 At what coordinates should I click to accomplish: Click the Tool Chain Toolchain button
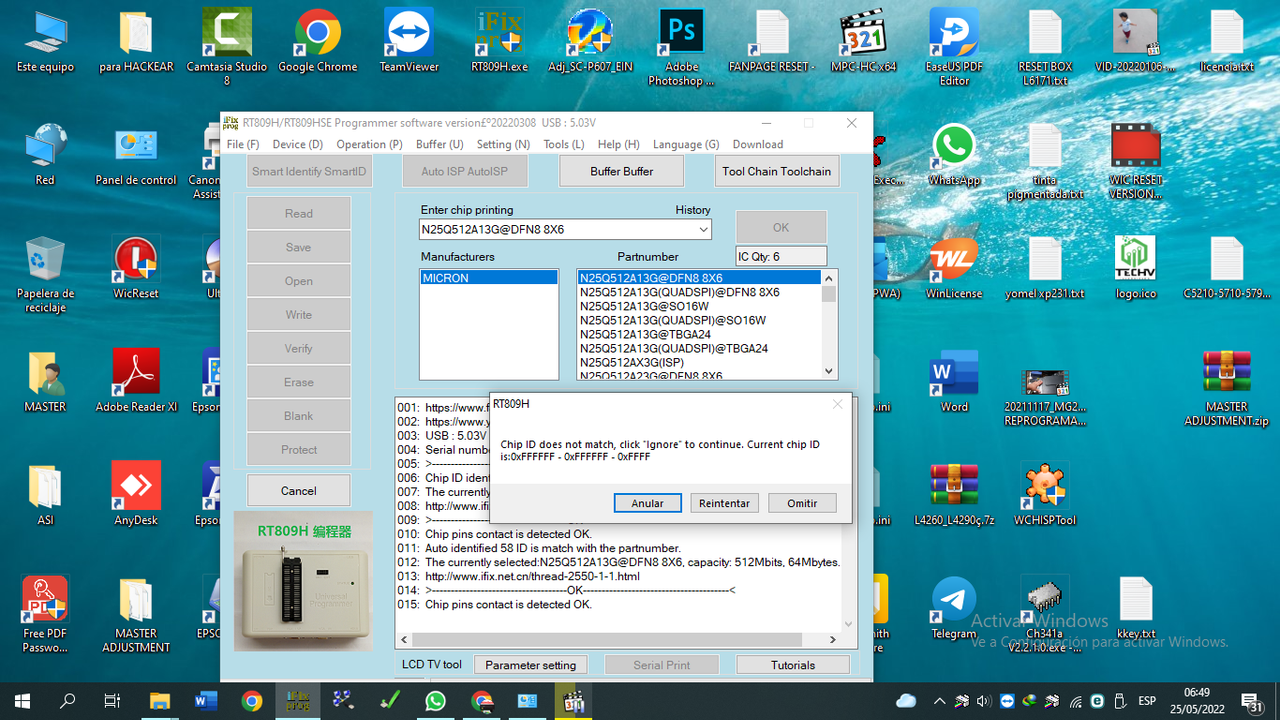click(x=777, y=171)
